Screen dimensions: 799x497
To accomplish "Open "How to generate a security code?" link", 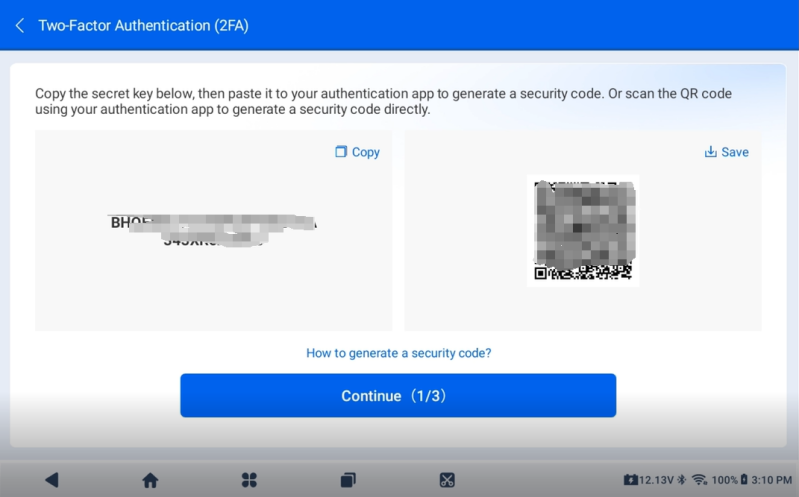I will point(398,353).
